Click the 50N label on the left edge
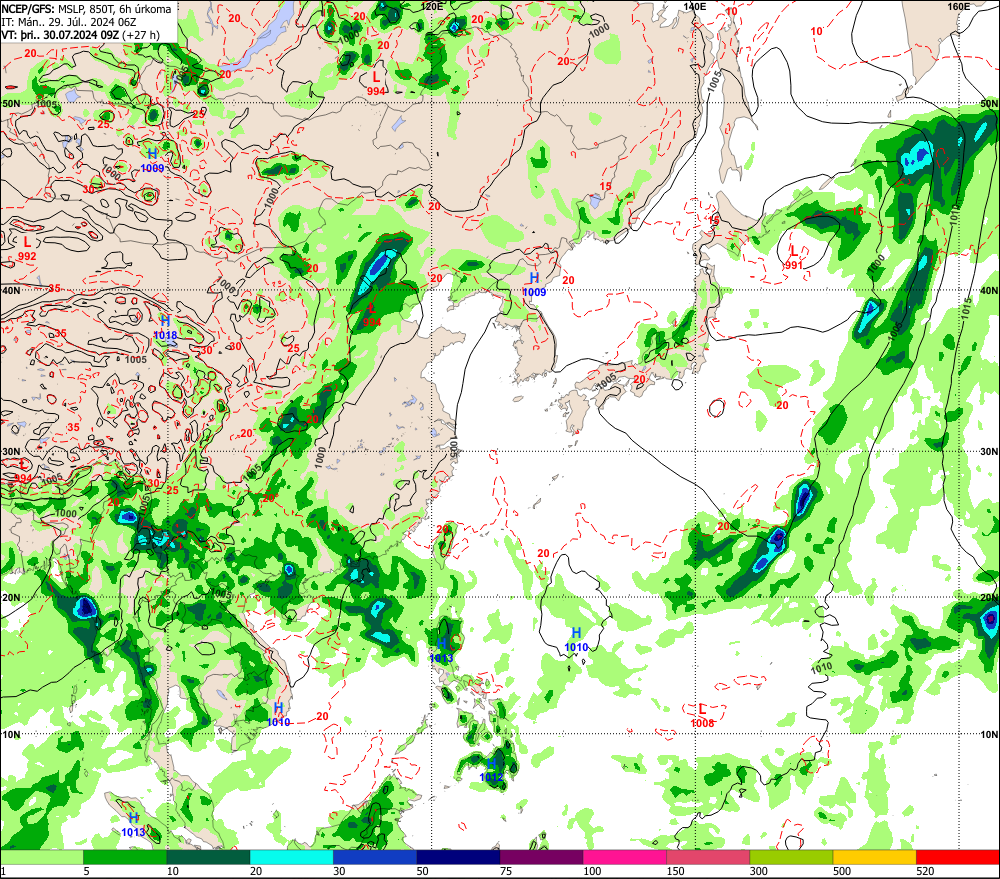The height and width of the screenshot is (879, 1000). tap(11, 103)
